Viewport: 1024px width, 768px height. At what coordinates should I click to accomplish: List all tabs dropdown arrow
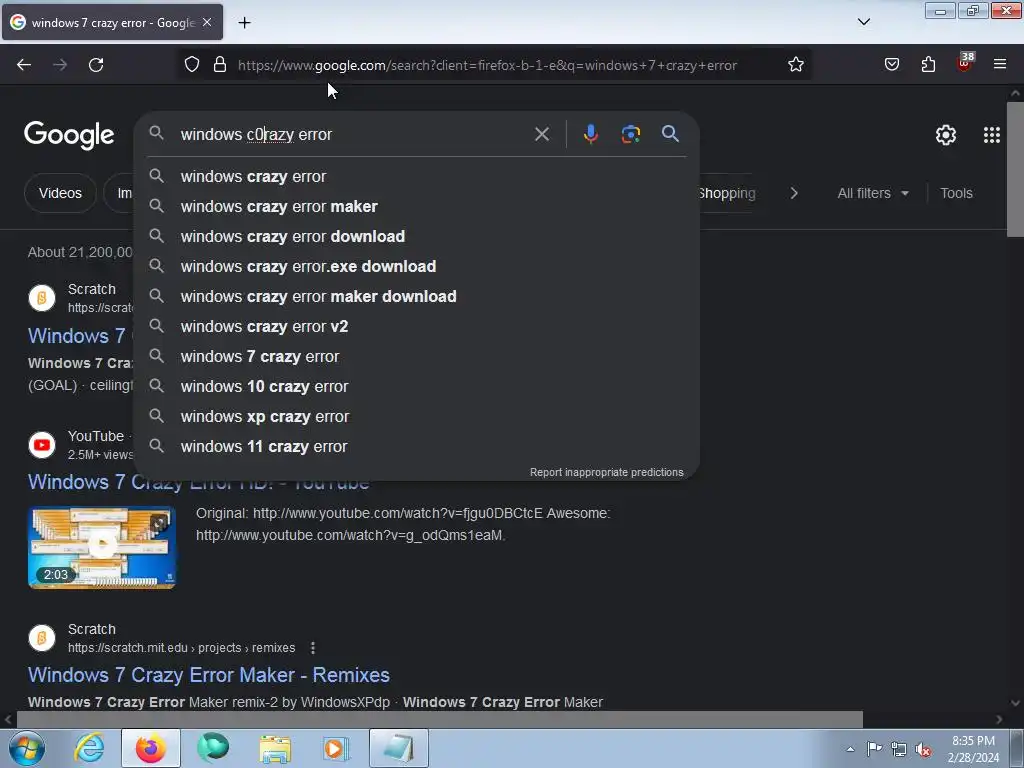click(x=864, y=22)
